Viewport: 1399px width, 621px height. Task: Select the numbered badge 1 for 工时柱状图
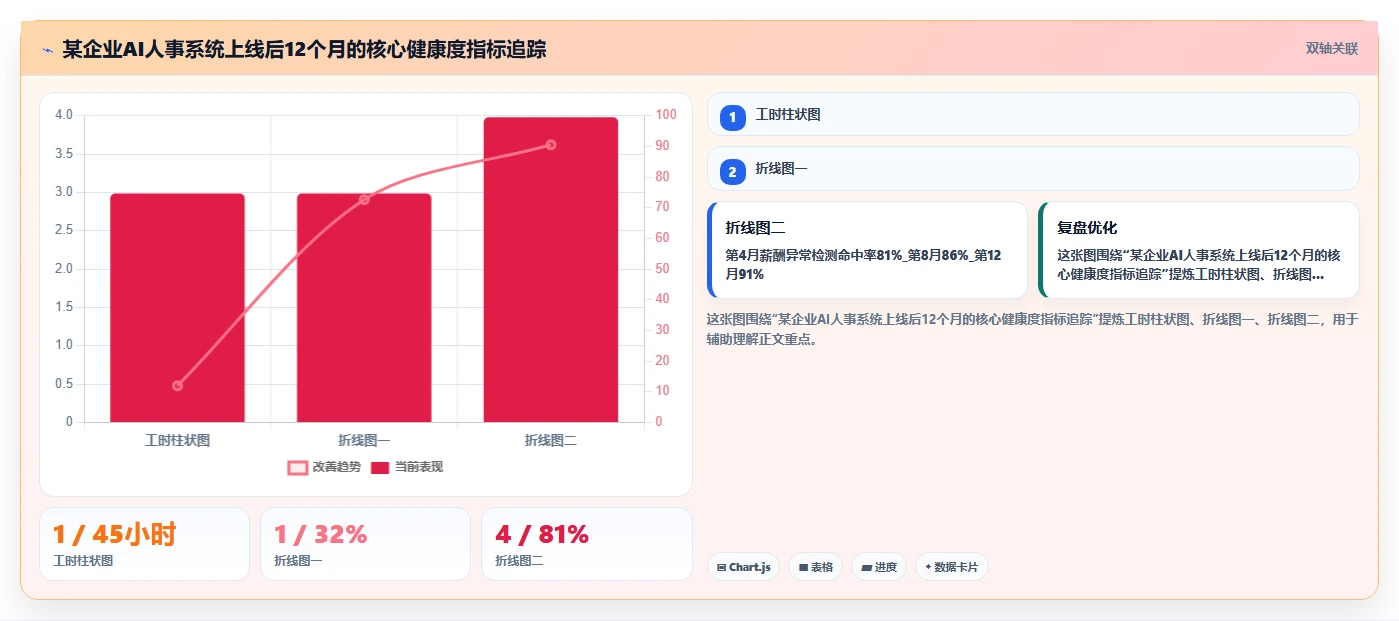point(732,117)
